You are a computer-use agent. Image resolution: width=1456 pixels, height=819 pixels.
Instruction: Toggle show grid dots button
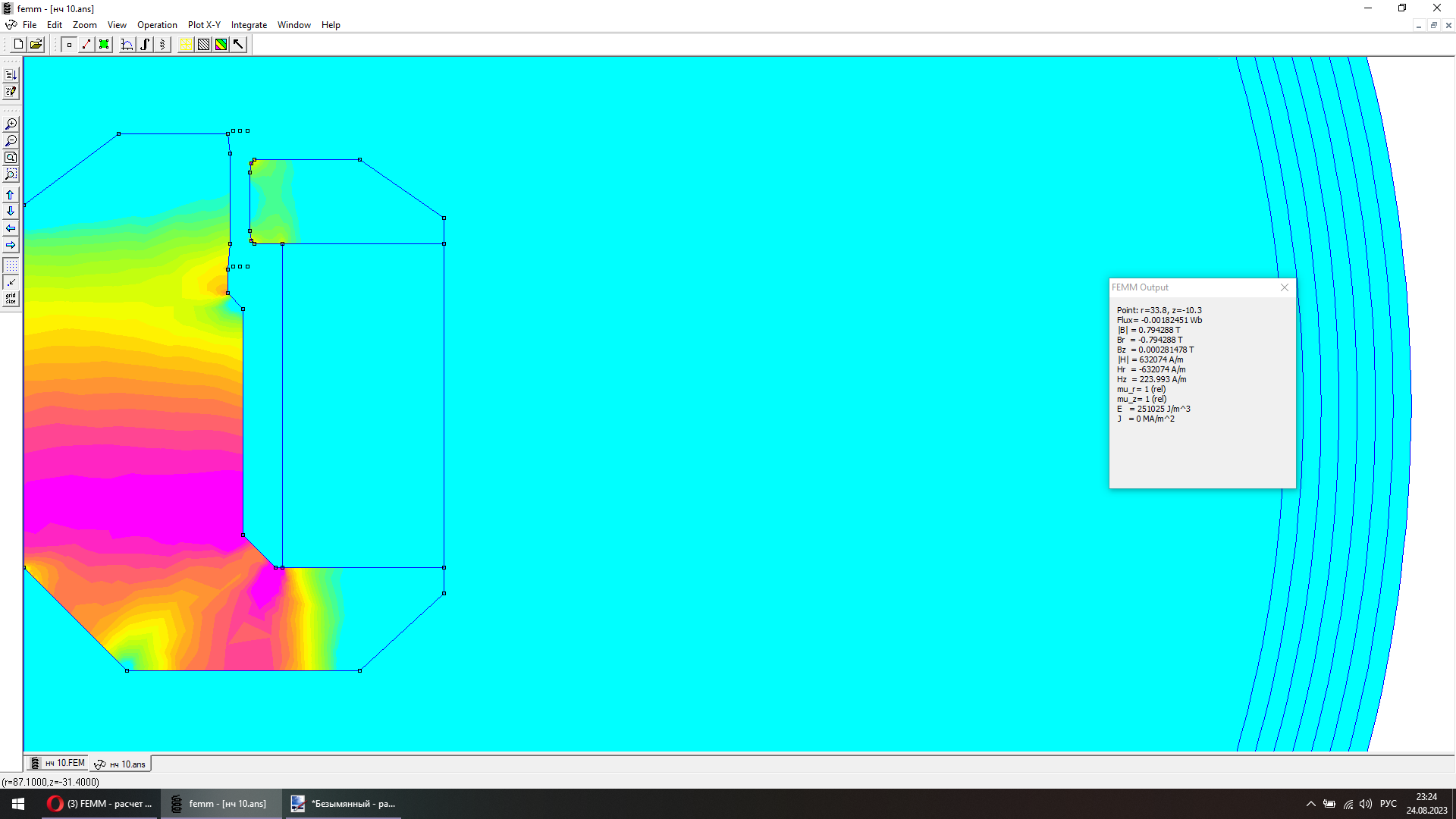coord(11,266)
